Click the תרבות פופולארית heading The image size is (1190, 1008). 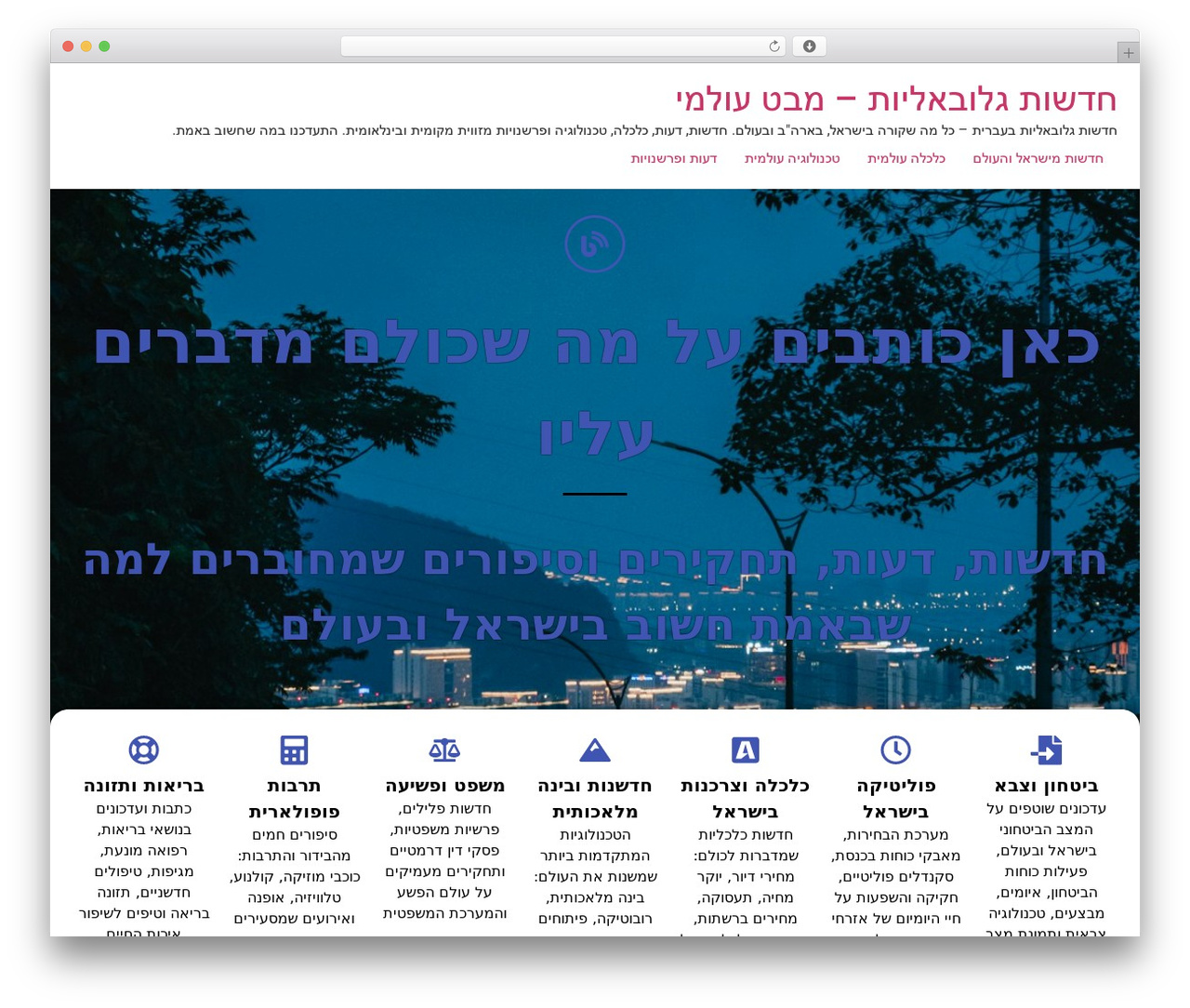click(294, 799)
